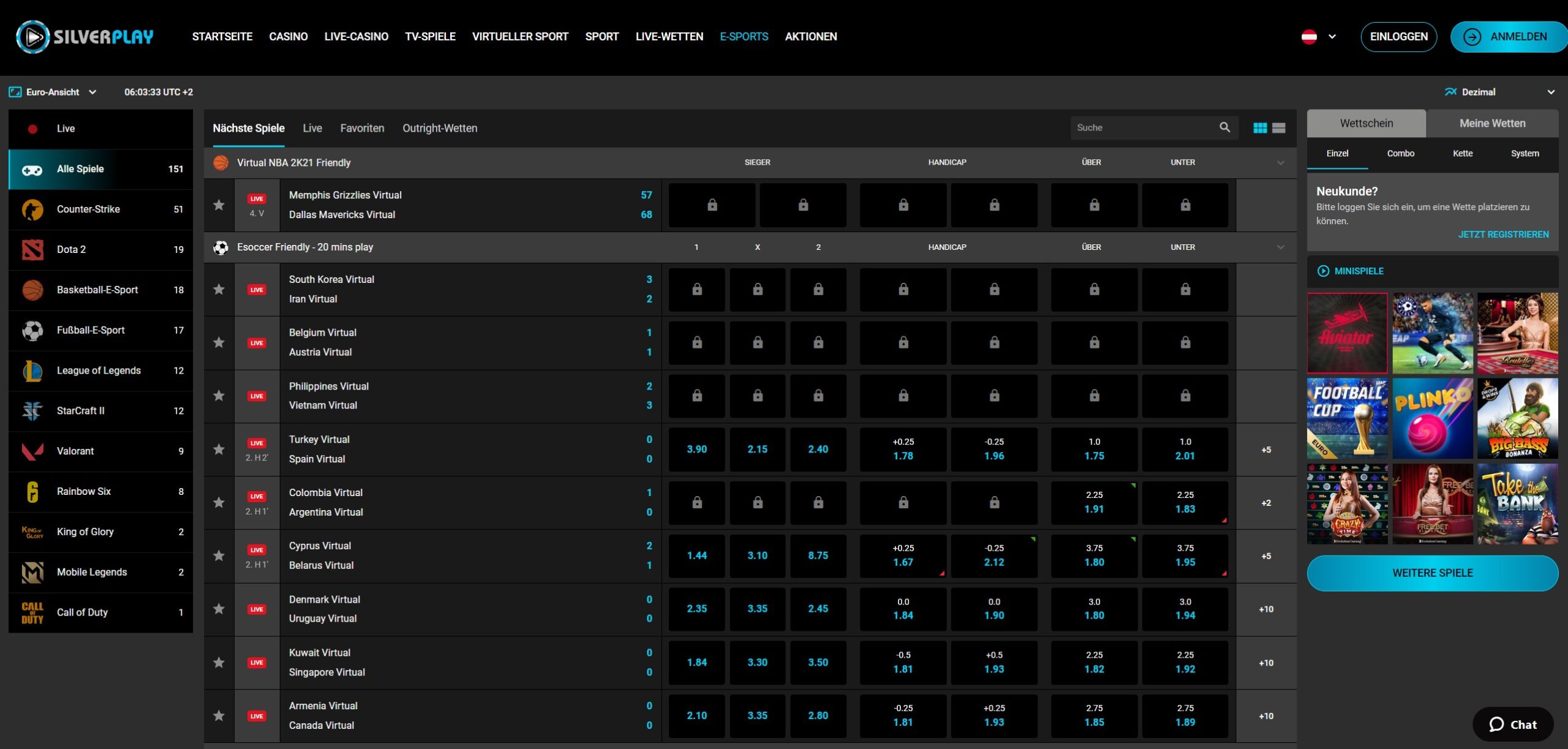The image size is (1568, 749).
Task: Switch to list view layout icon
Action: point(1279,128)
